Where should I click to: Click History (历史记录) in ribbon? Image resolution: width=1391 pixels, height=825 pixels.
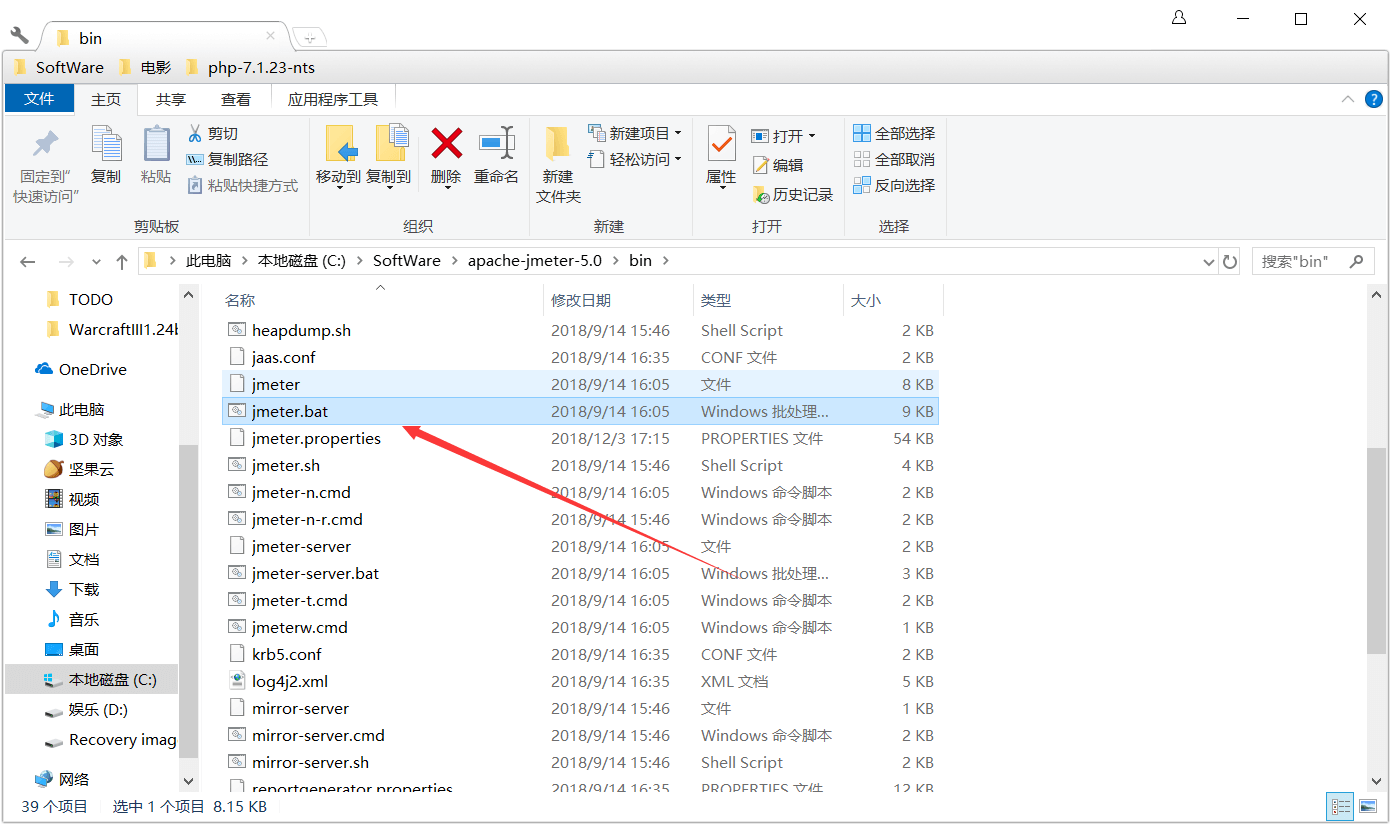click(793, 194)
